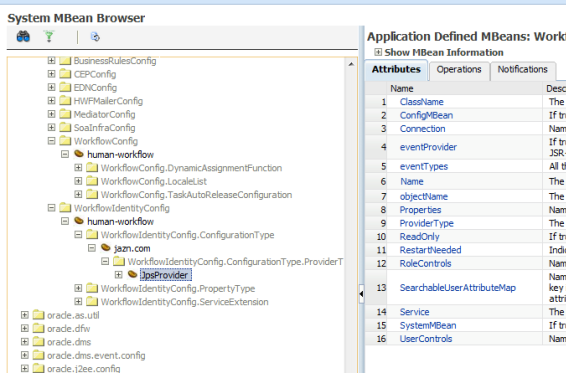Viewport: 566px width, 373px height.
Task: Expand the MediatorConfig node
Action: 51,114
